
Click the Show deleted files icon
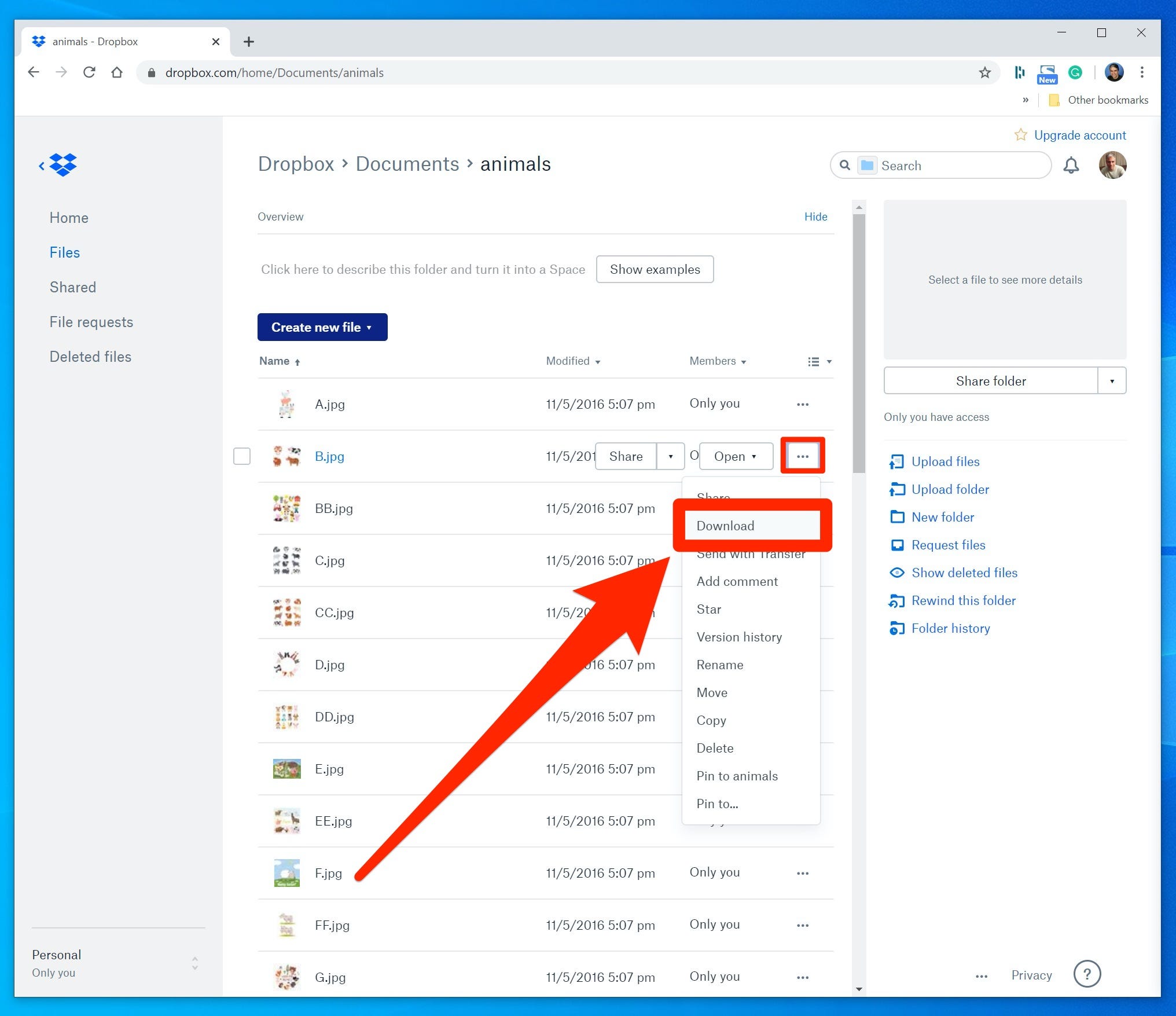[897, 573]
